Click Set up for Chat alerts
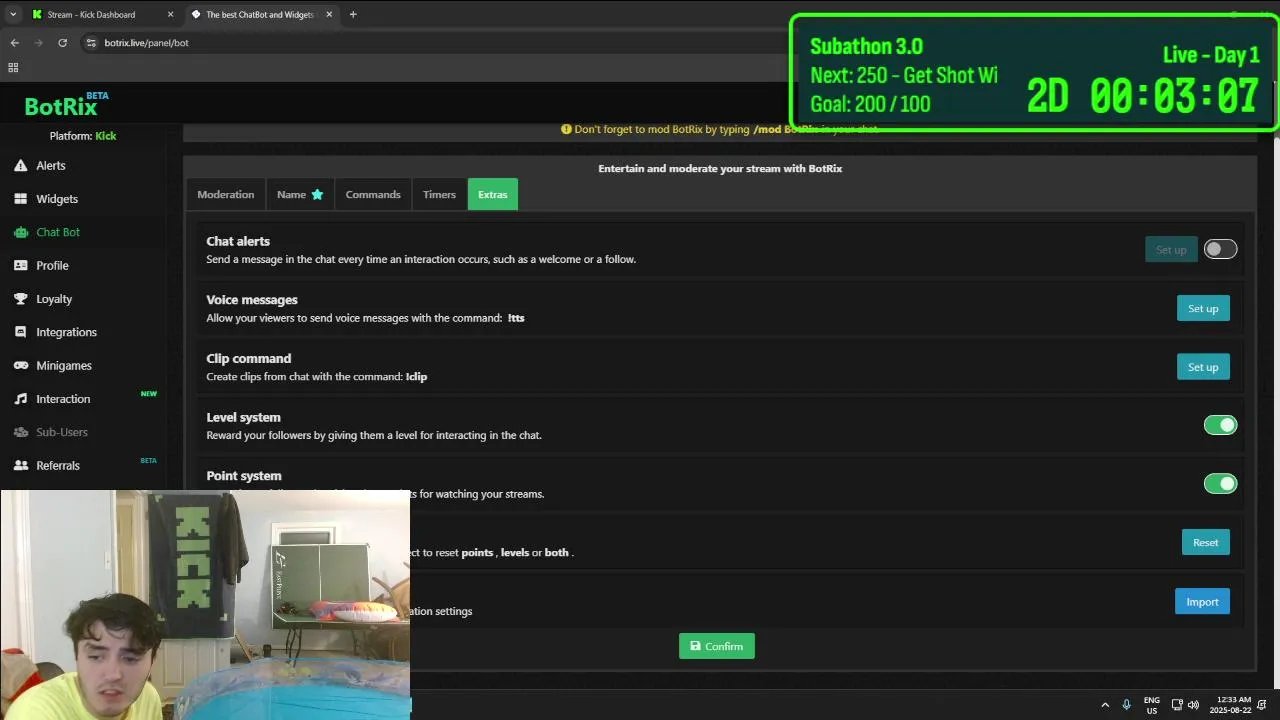 pos(1171,250)
